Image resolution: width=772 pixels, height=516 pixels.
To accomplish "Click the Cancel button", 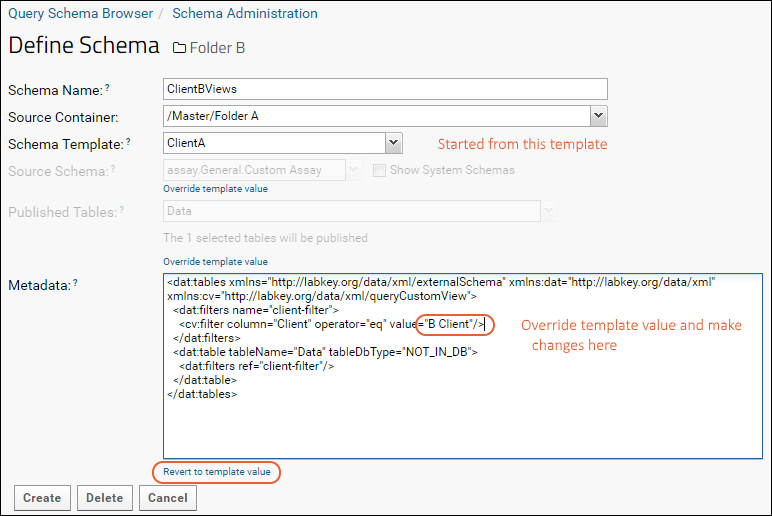I will (x=168, y=498).
